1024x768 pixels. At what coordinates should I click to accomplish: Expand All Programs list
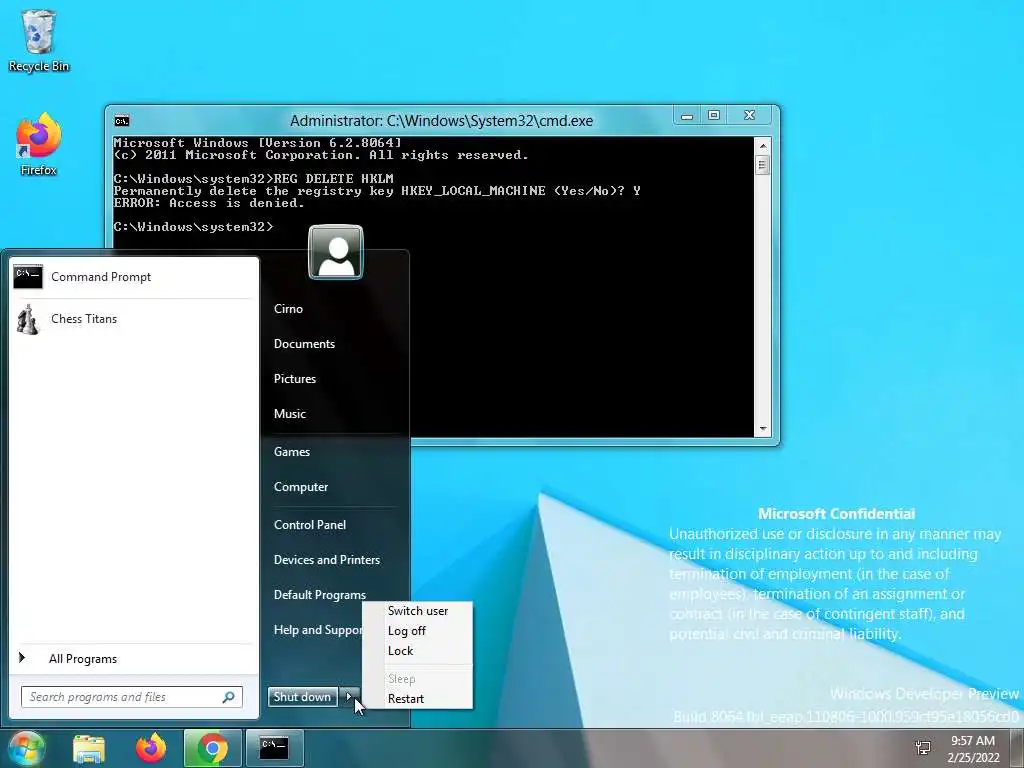133,658
